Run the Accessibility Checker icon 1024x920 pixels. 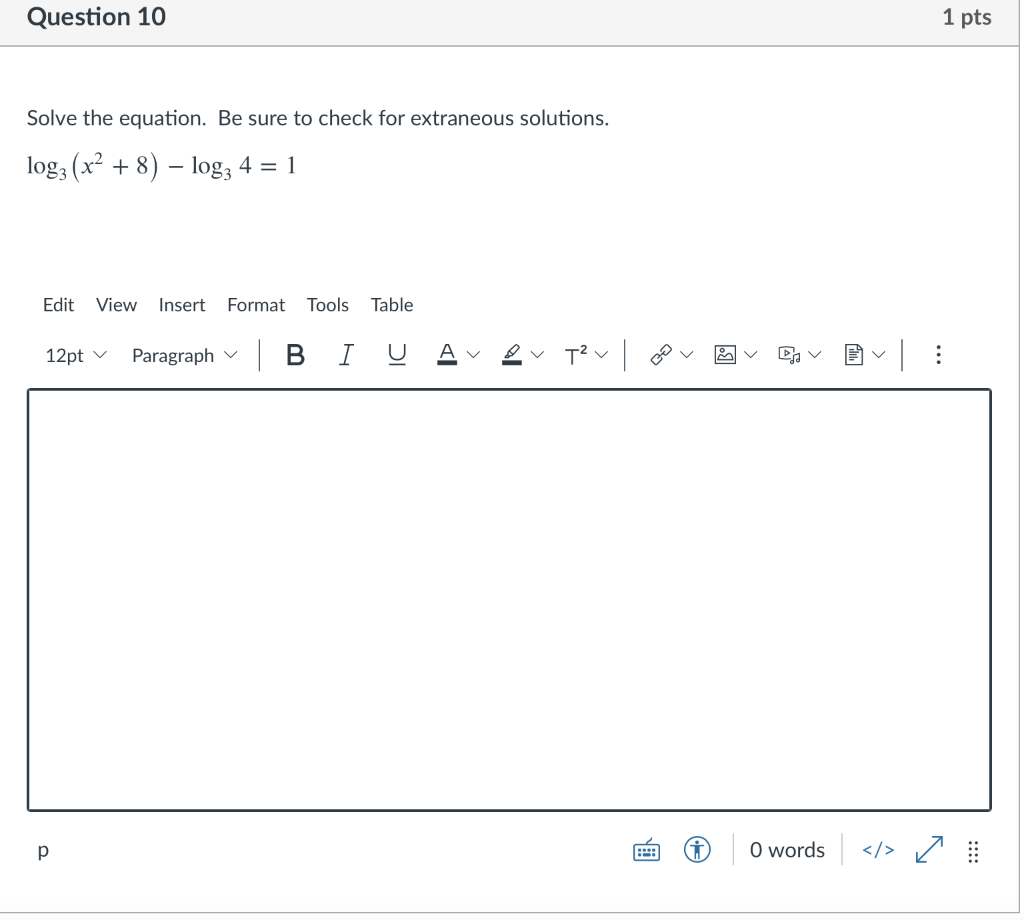tap(697, 849)
